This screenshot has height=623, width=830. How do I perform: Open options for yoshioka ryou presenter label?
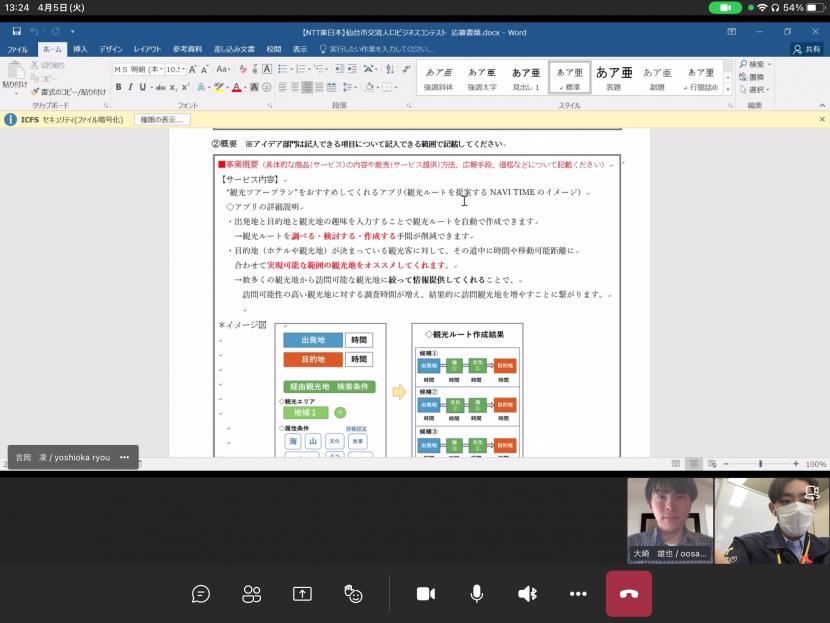click(x=124, y=457)
